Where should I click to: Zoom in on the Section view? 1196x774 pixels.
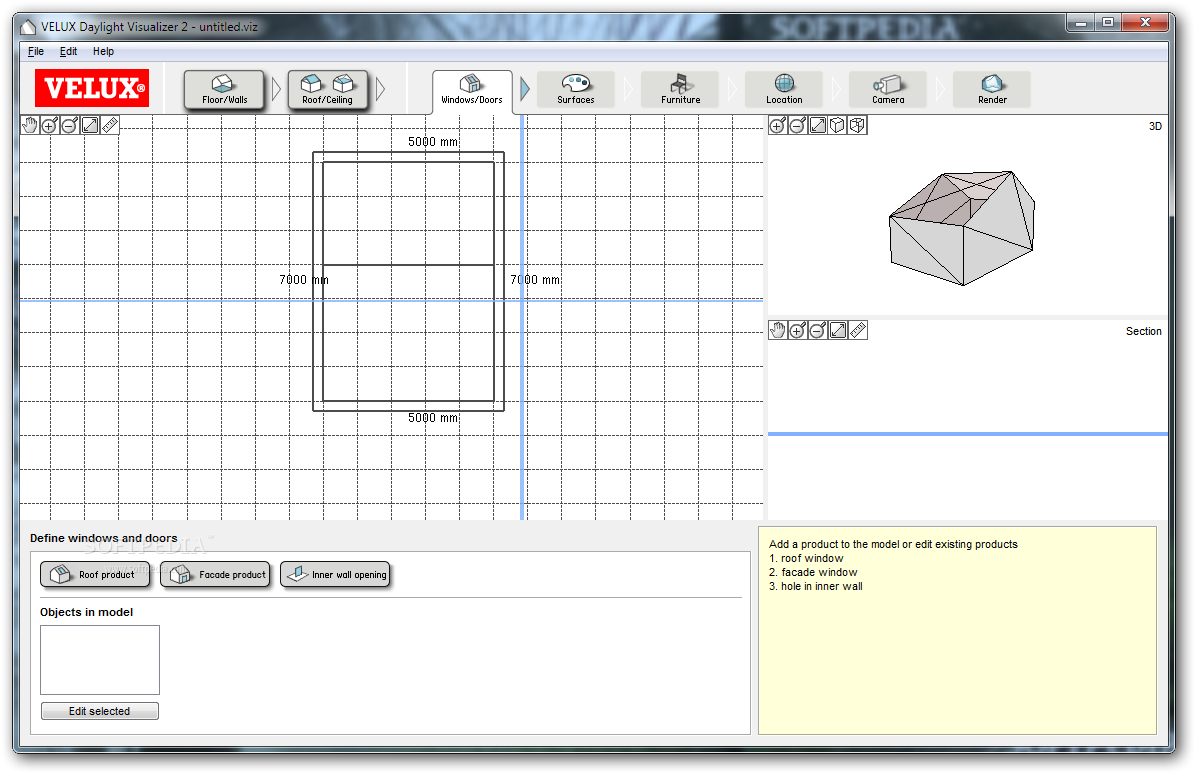pos(797,330)
